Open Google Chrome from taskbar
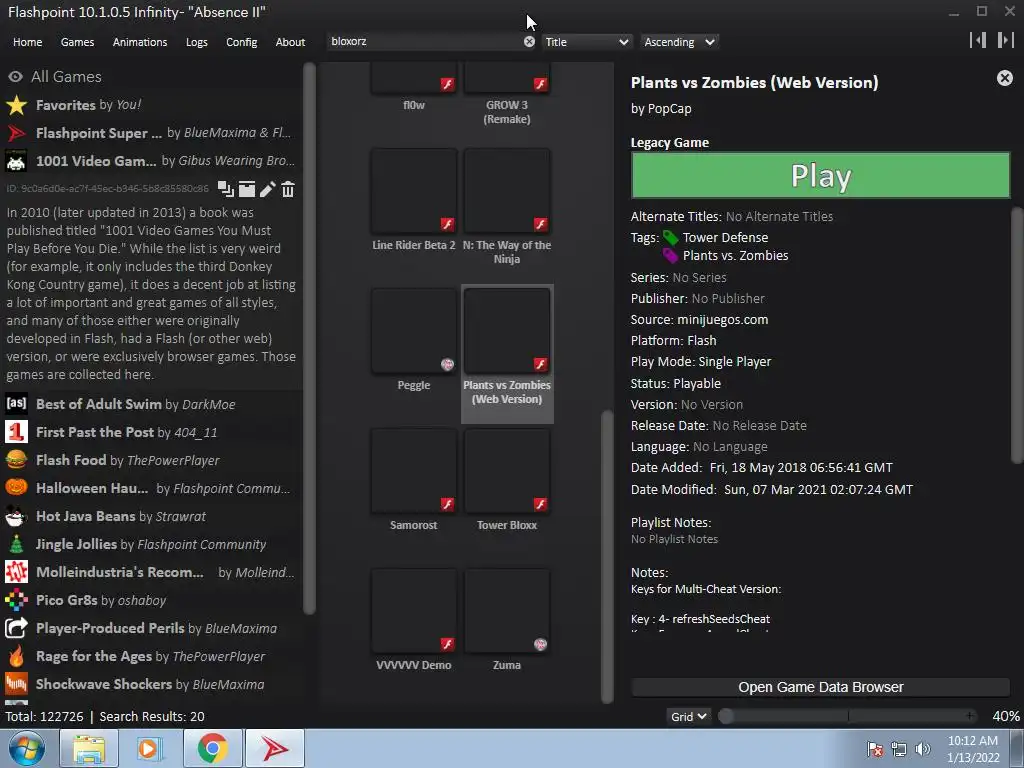 pos(212,748)
